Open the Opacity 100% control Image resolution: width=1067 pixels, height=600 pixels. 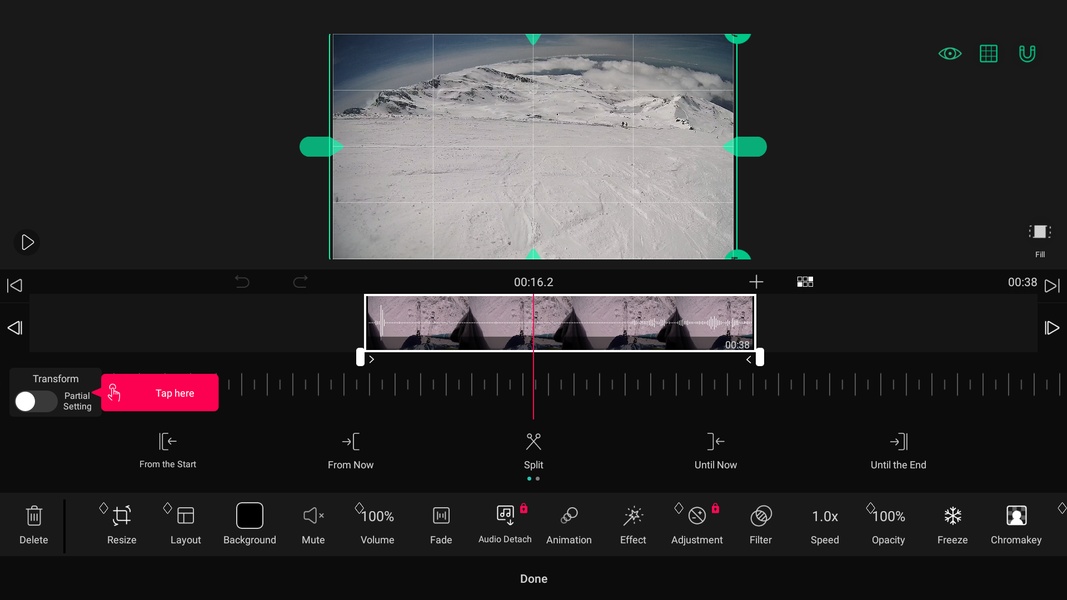click(889, 524)
